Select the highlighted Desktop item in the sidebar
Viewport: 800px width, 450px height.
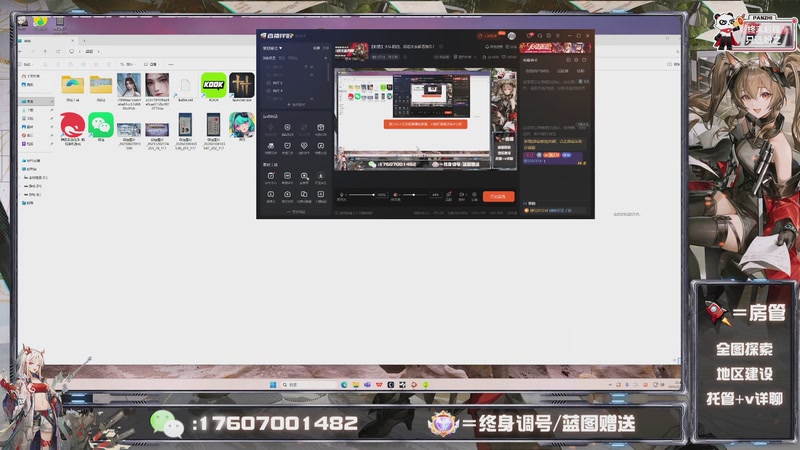pos(36,101)
